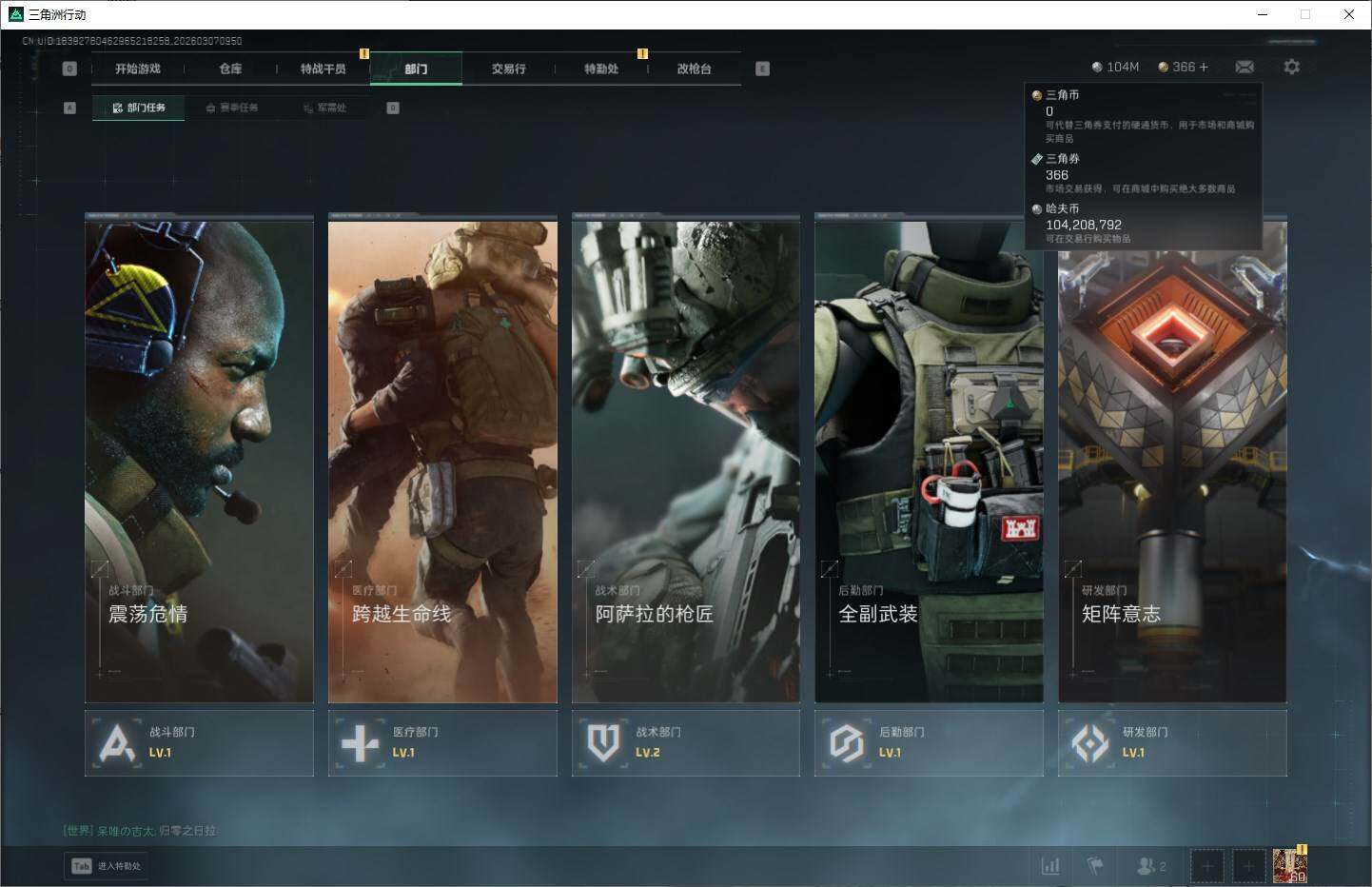This screenshot has width=1372, height=887.
Task: Click the 战术部门 shield icon
Action: tap(603, 742)
